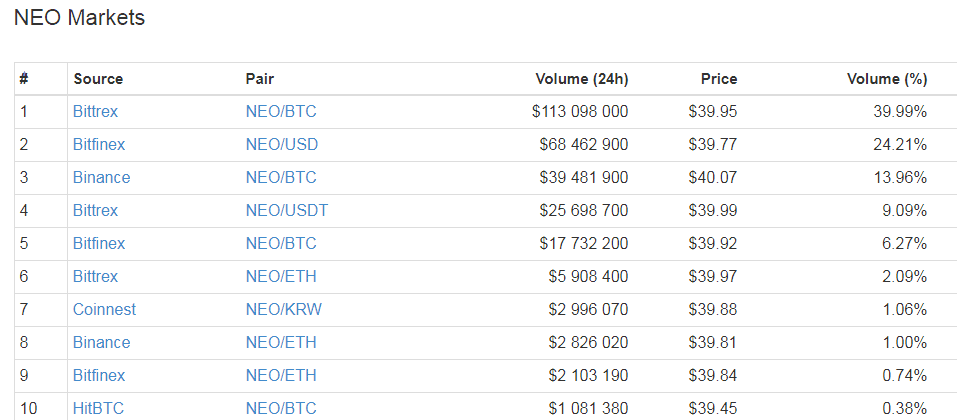Screen dimensions: 957x420
Task: Click NEO/BTC pair in row 3
Action: [281, 177]
